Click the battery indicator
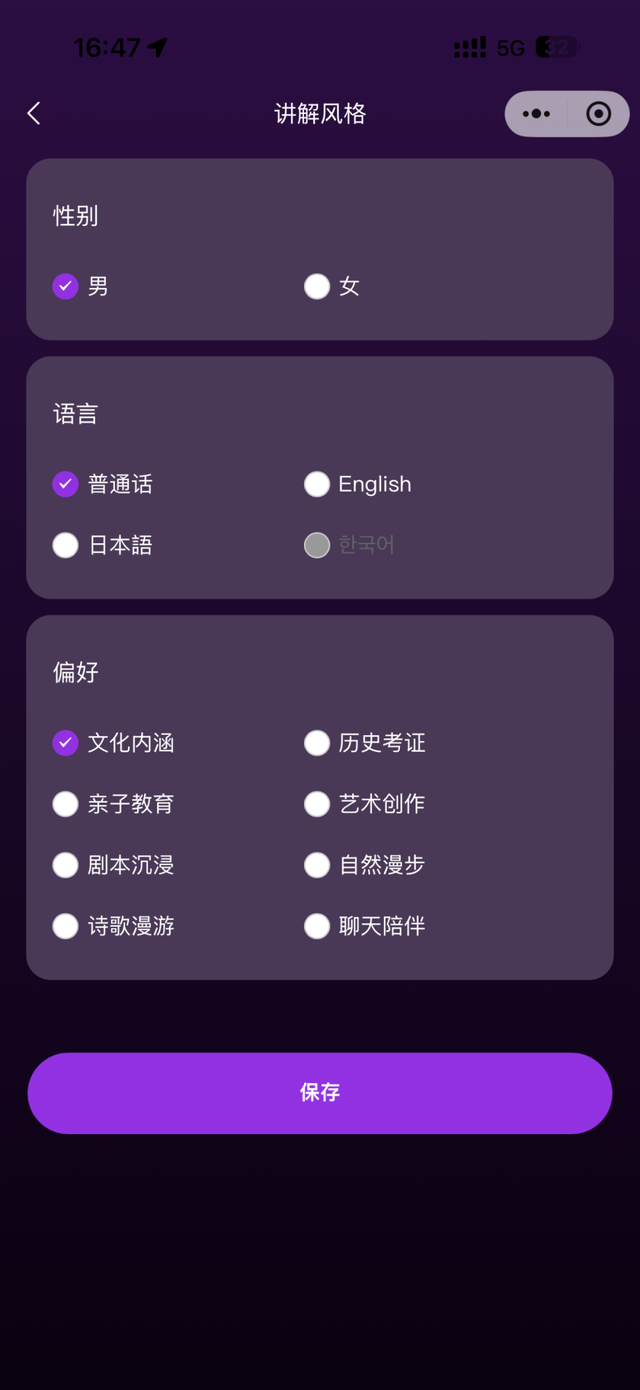The height and width of the screenshot is (1390, 640). 560,48
